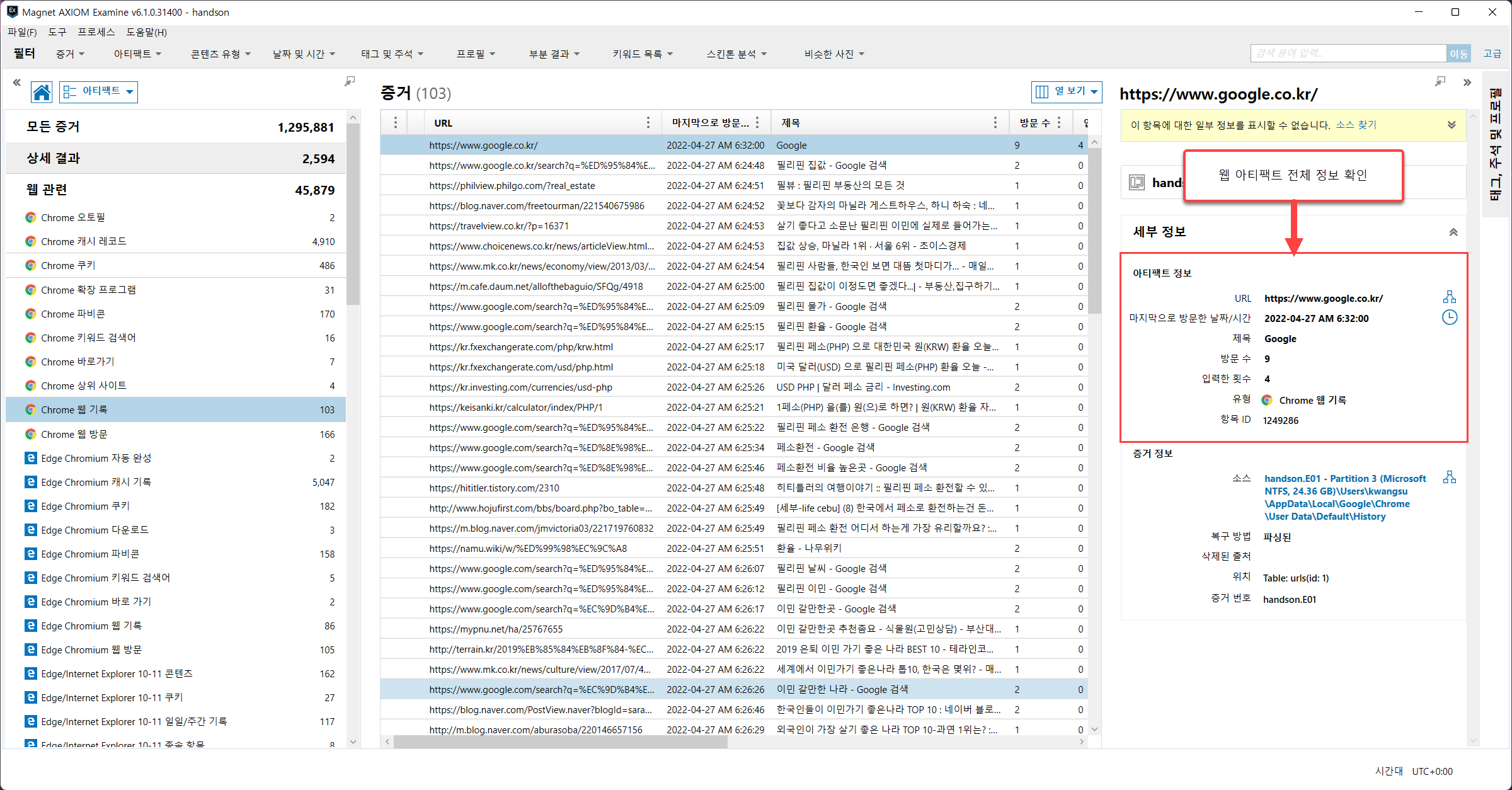Screen dimensions: 1512x790
Task: Open the row options dots column header
Action: 396,123
